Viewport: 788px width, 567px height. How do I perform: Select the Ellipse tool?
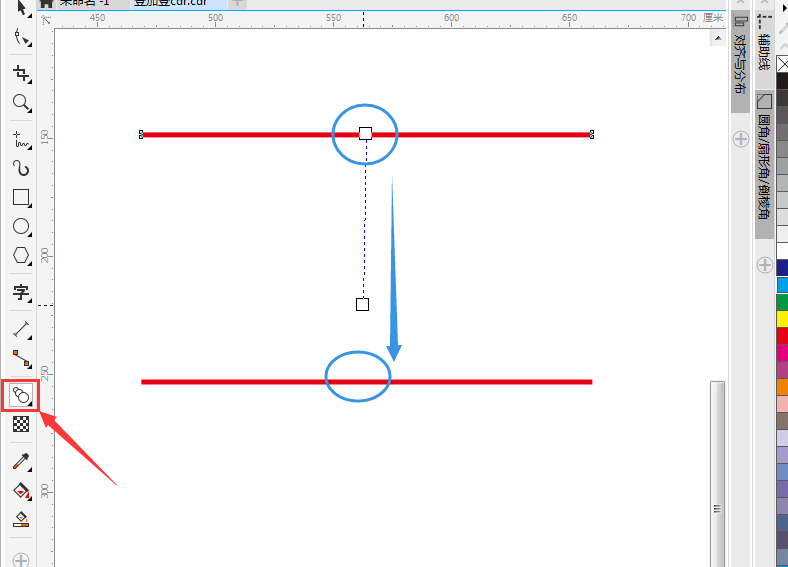tap(21, 226)
